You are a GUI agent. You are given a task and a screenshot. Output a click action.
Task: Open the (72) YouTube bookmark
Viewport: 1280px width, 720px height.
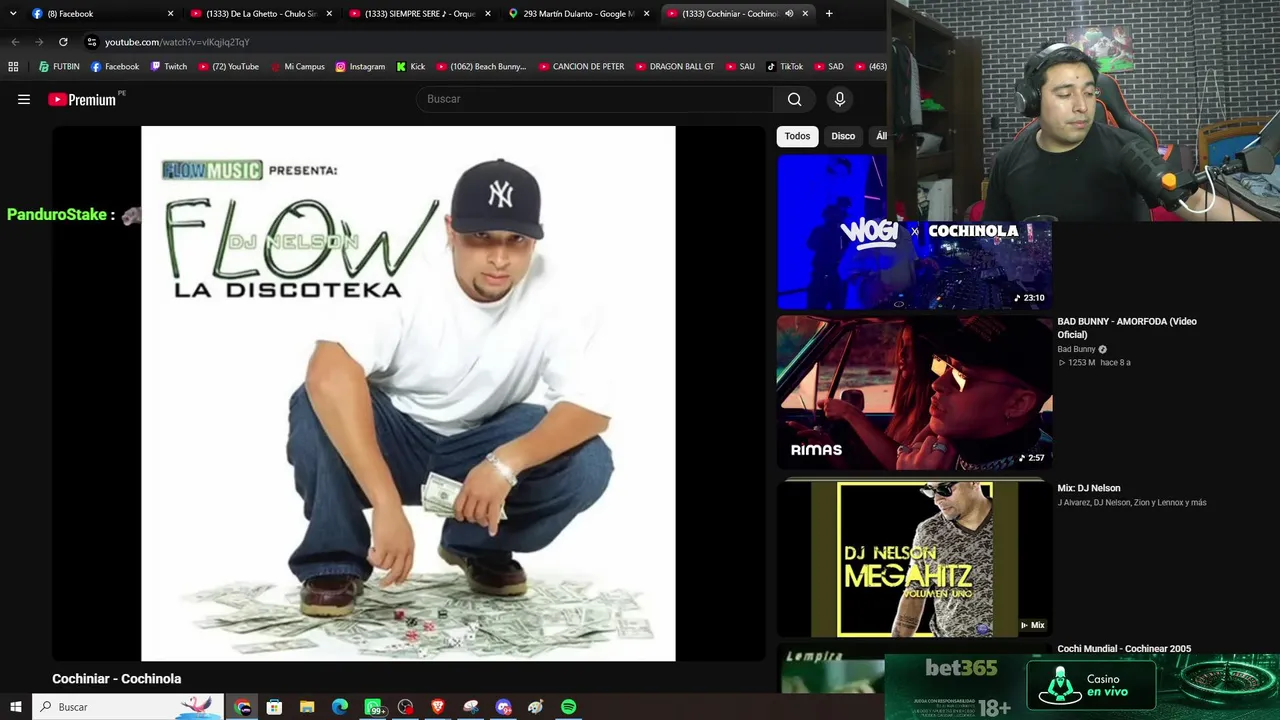[228, 67]
